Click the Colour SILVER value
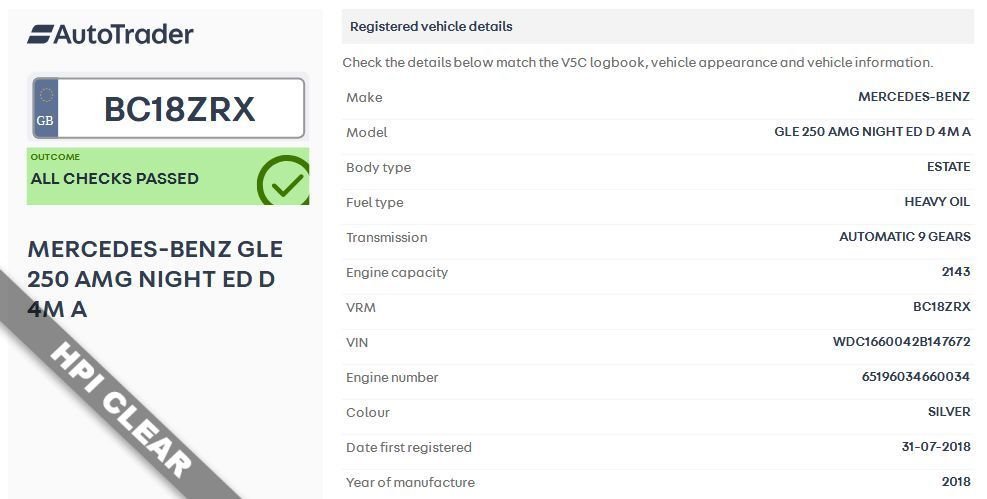Viewport: 987px width, 499px height. (x=949, y=412)
